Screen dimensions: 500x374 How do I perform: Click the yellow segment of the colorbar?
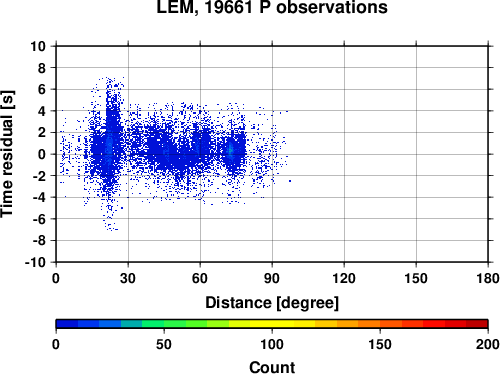tap(272, 324)
